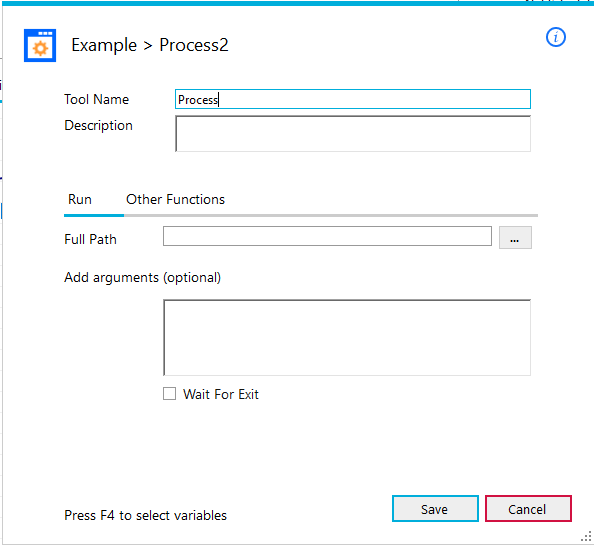Screen dimensions: 594x545
Task: Click the Full Path label
Action: pos(90,239)
